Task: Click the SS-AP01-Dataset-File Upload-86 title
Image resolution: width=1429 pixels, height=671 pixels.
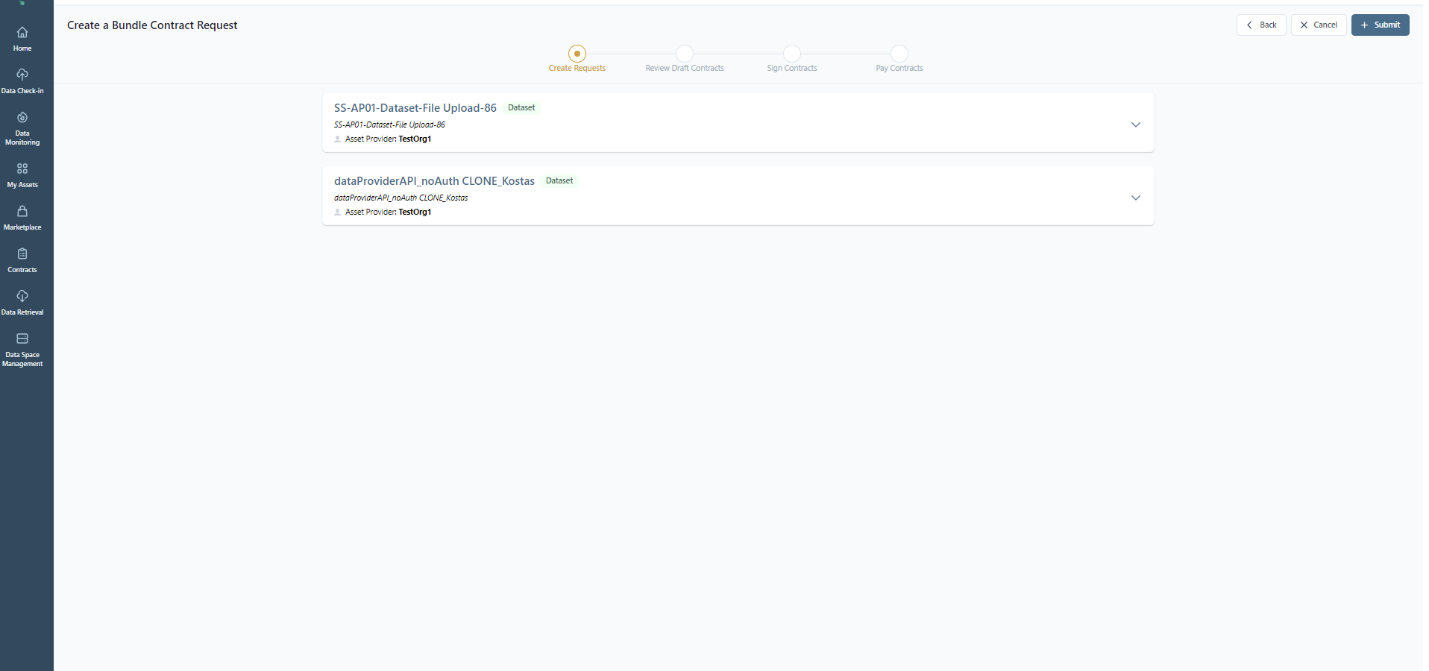Action: click(415, 108)
